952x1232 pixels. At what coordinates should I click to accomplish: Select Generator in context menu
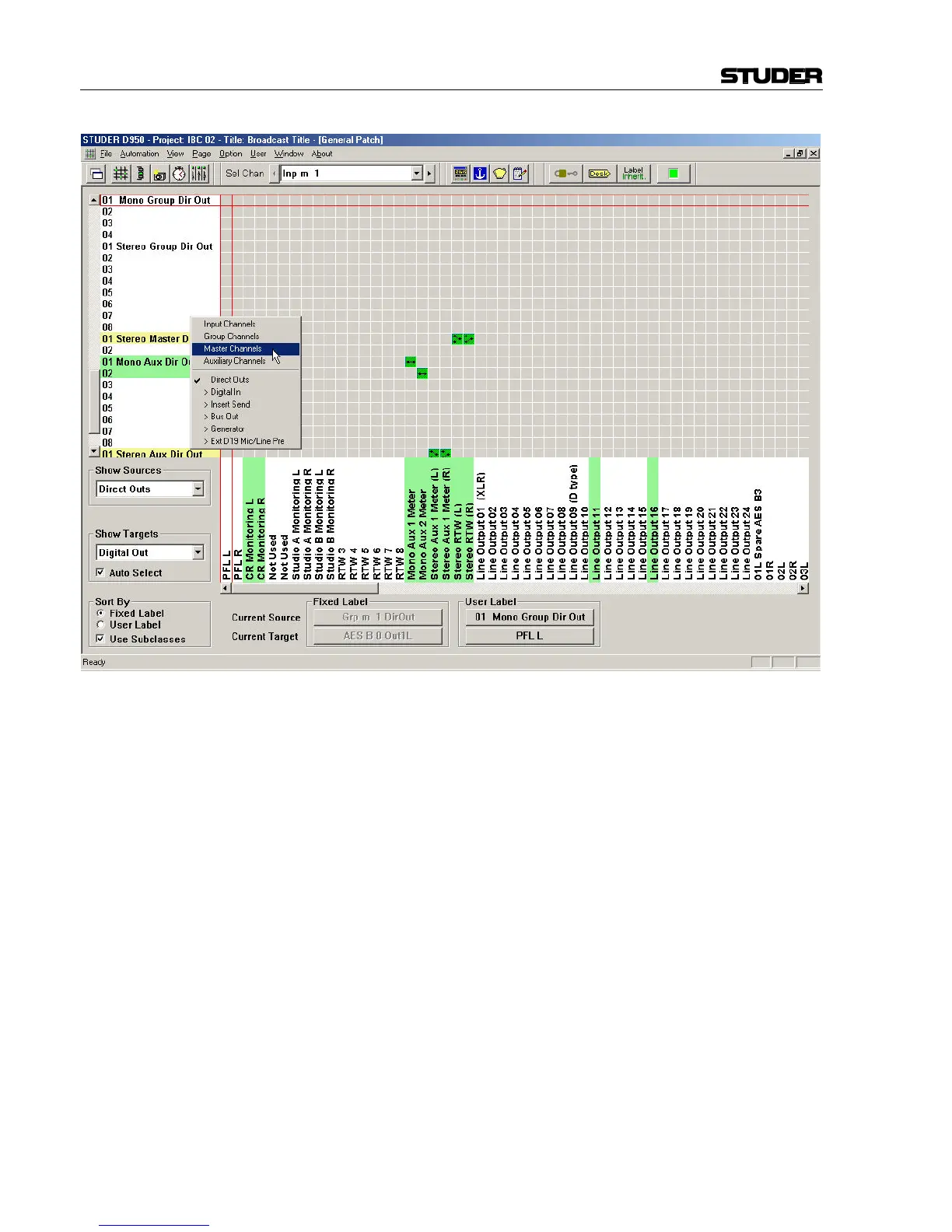coord(246,429)
